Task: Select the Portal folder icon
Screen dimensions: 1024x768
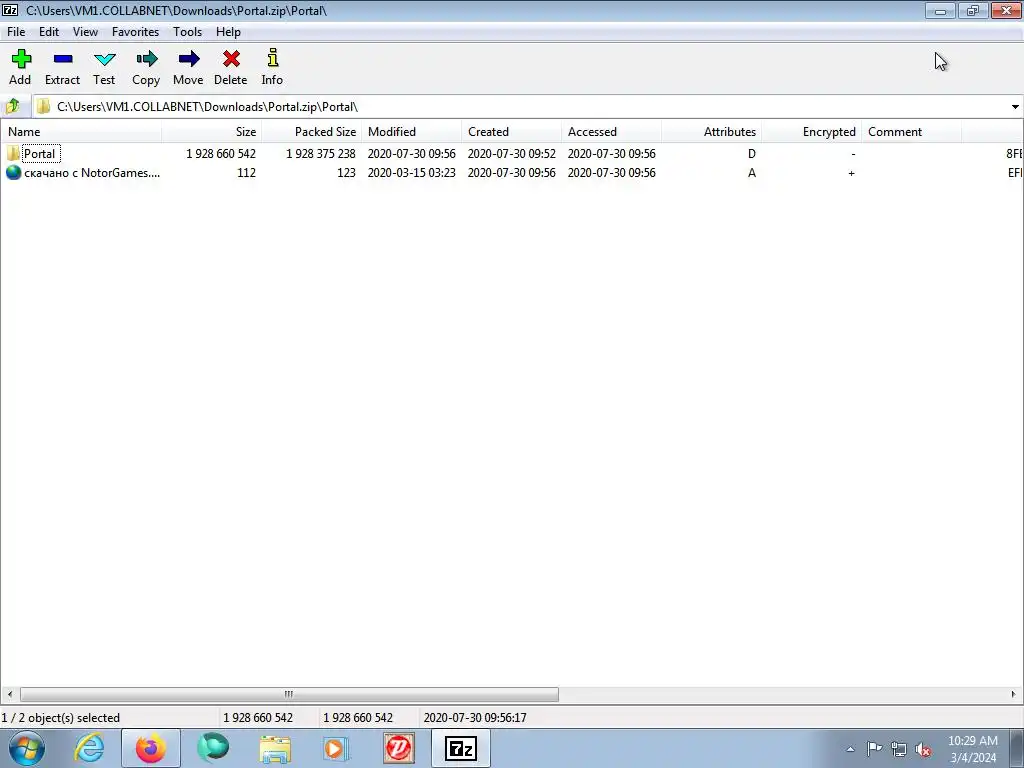Action: point(13,153)
